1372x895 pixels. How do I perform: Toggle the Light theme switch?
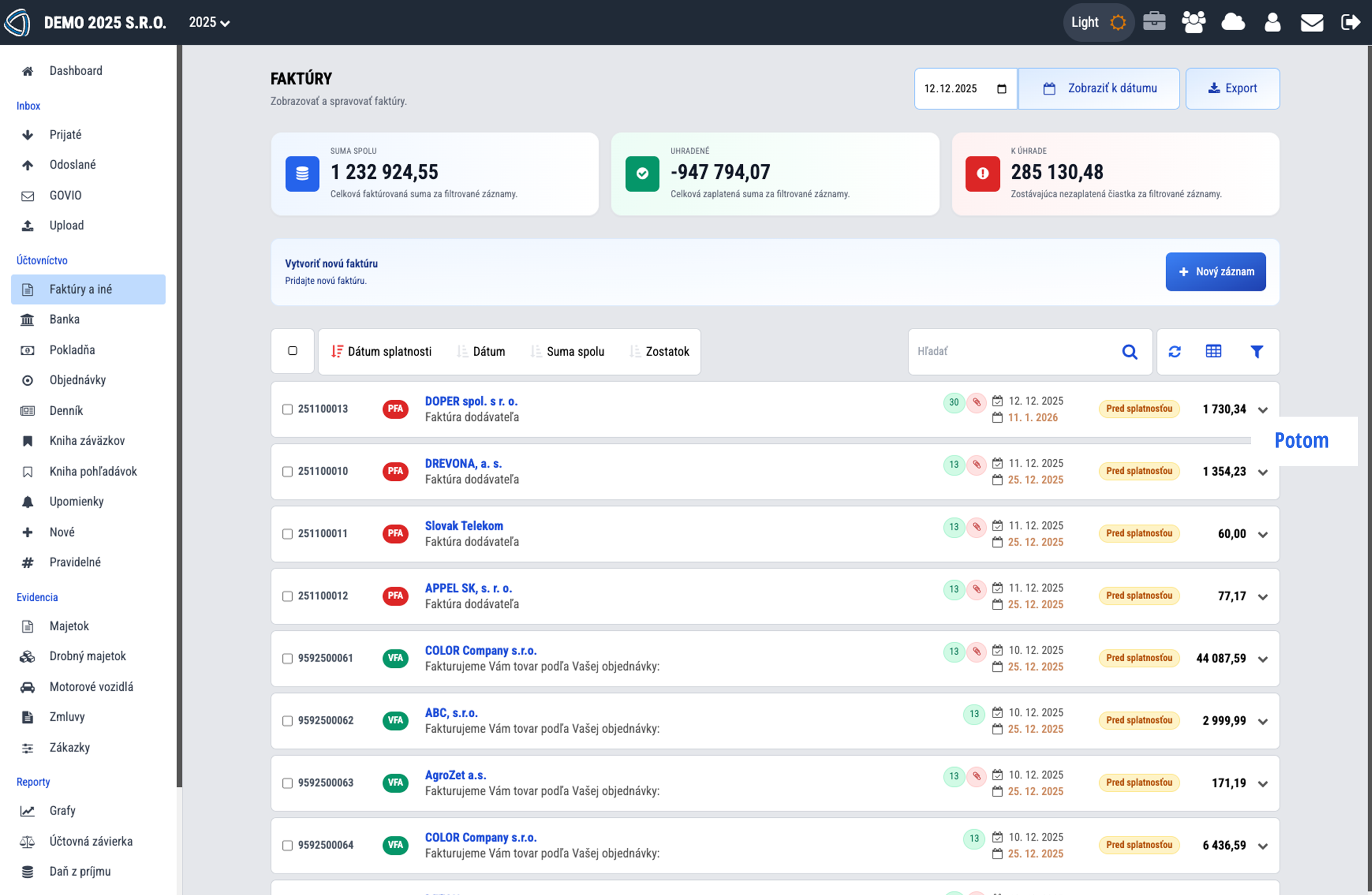(1098, 23)
